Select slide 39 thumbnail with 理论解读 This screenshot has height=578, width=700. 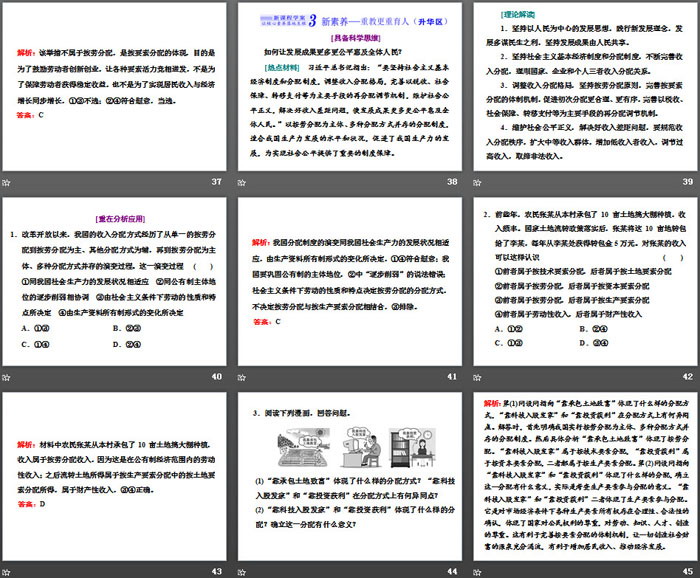coord(585,87)
